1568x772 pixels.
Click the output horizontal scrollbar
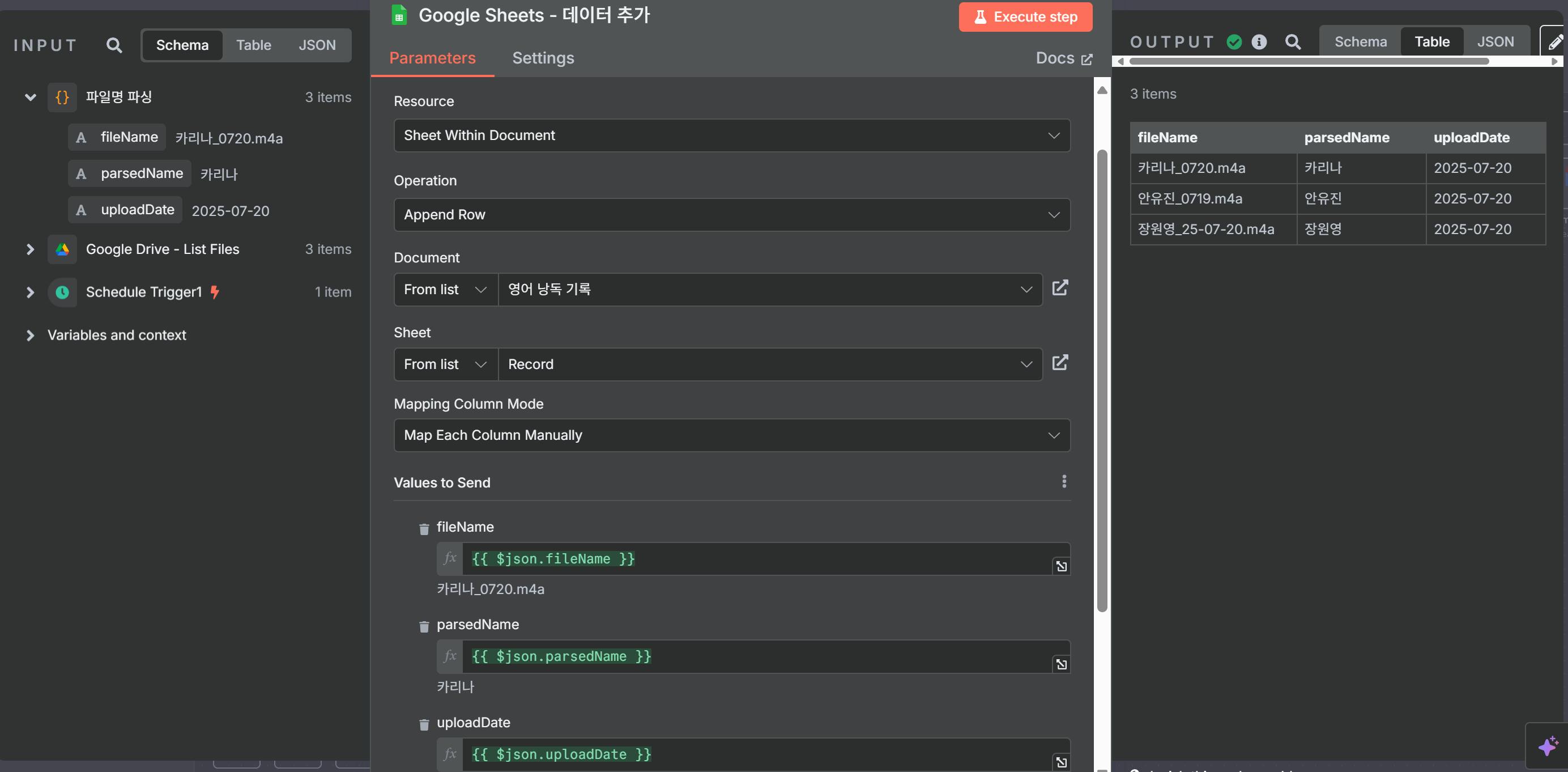1309,61
